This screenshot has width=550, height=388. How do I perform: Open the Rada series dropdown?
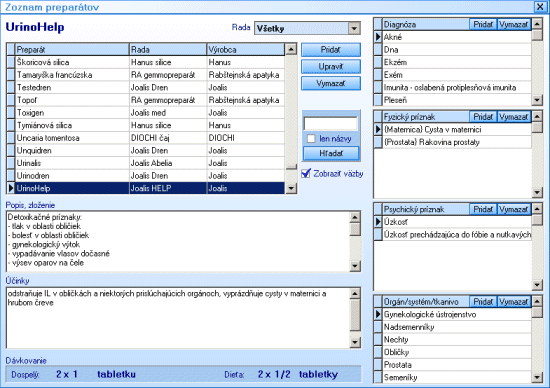point(354,28)
